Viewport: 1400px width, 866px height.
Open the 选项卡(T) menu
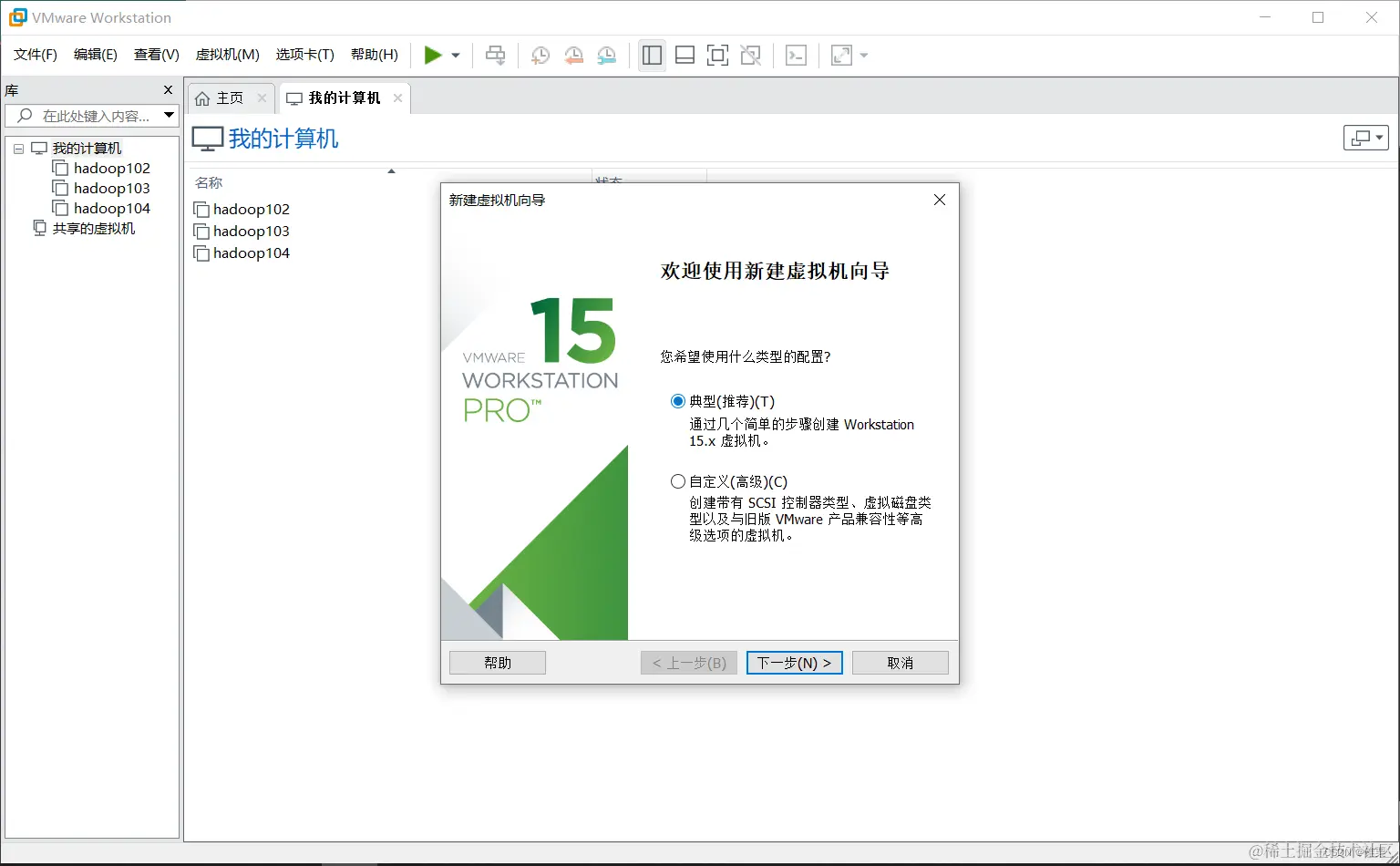(305, 55)
